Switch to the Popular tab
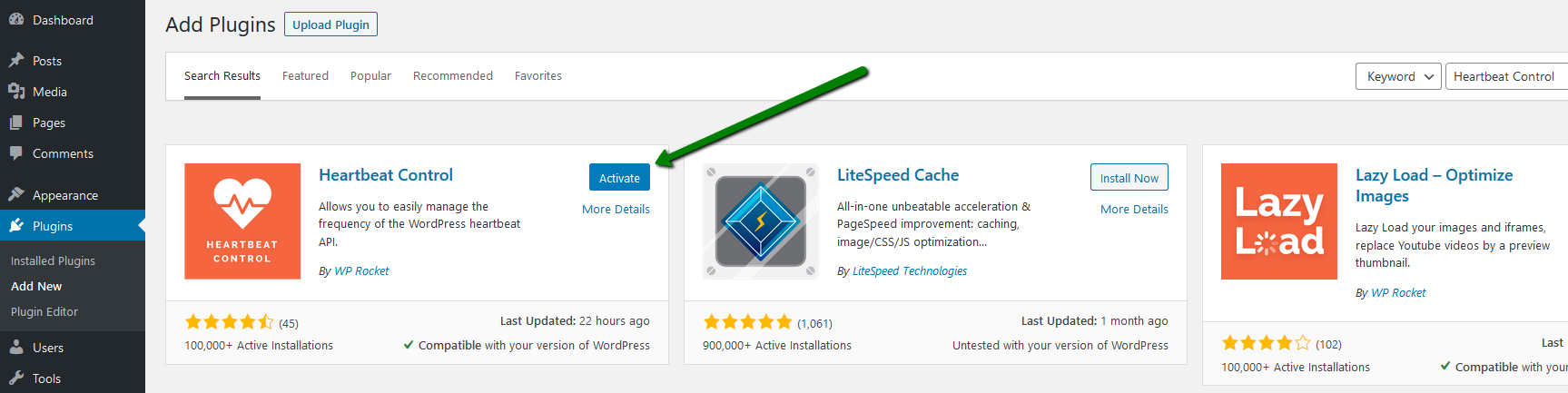The image size is (1568, 393). pos(370,76)
